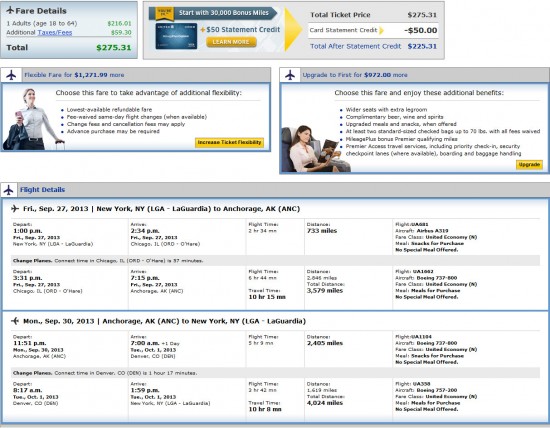Click the airplane icon beside Fare Details

tap(10, 11)
